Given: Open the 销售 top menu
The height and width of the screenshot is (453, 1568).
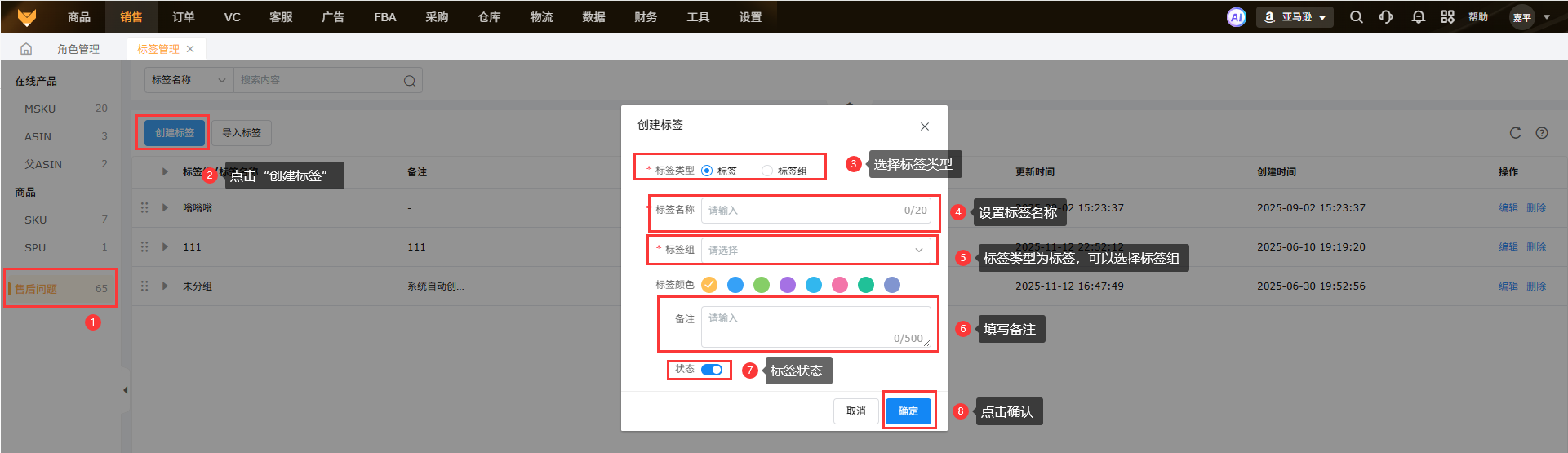Looking at the screenshot, I should [x=131, y=17].
